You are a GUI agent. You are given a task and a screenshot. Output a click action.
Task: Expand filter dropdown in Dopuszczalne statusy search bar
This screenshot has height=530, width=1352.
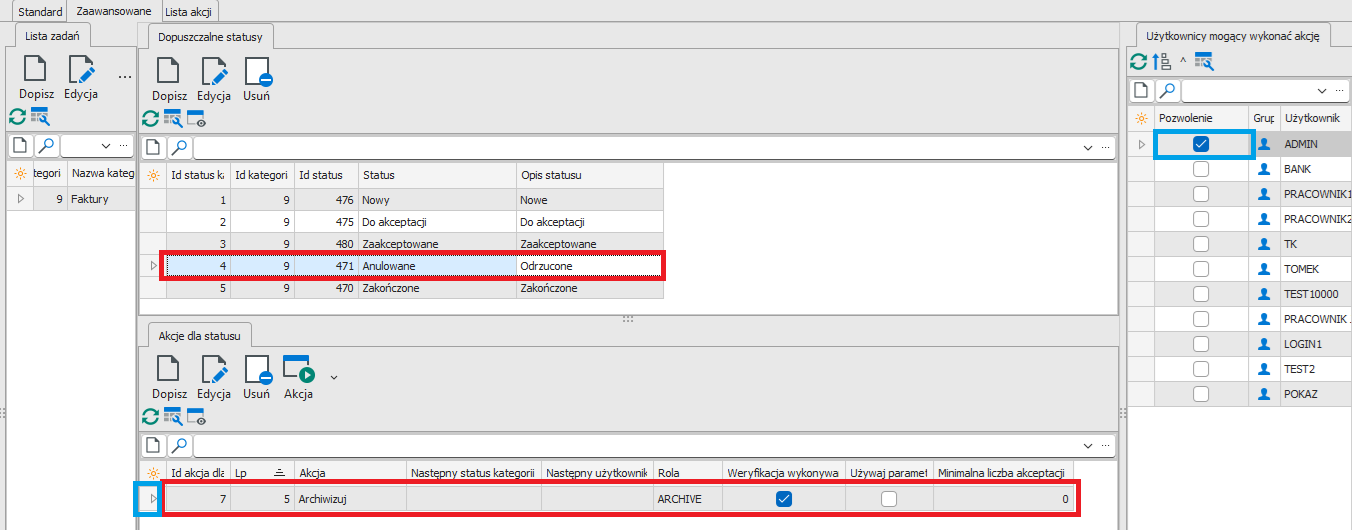pos(1088,148)
